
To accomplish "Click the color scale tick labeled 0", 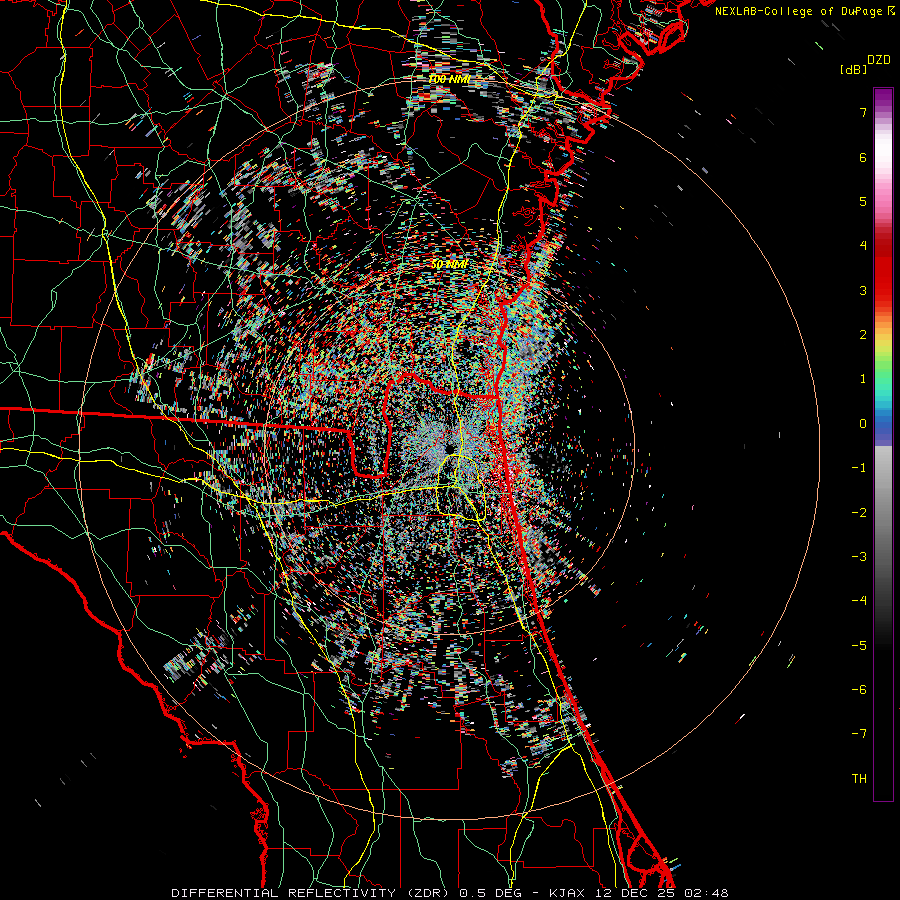I will 863,424.
